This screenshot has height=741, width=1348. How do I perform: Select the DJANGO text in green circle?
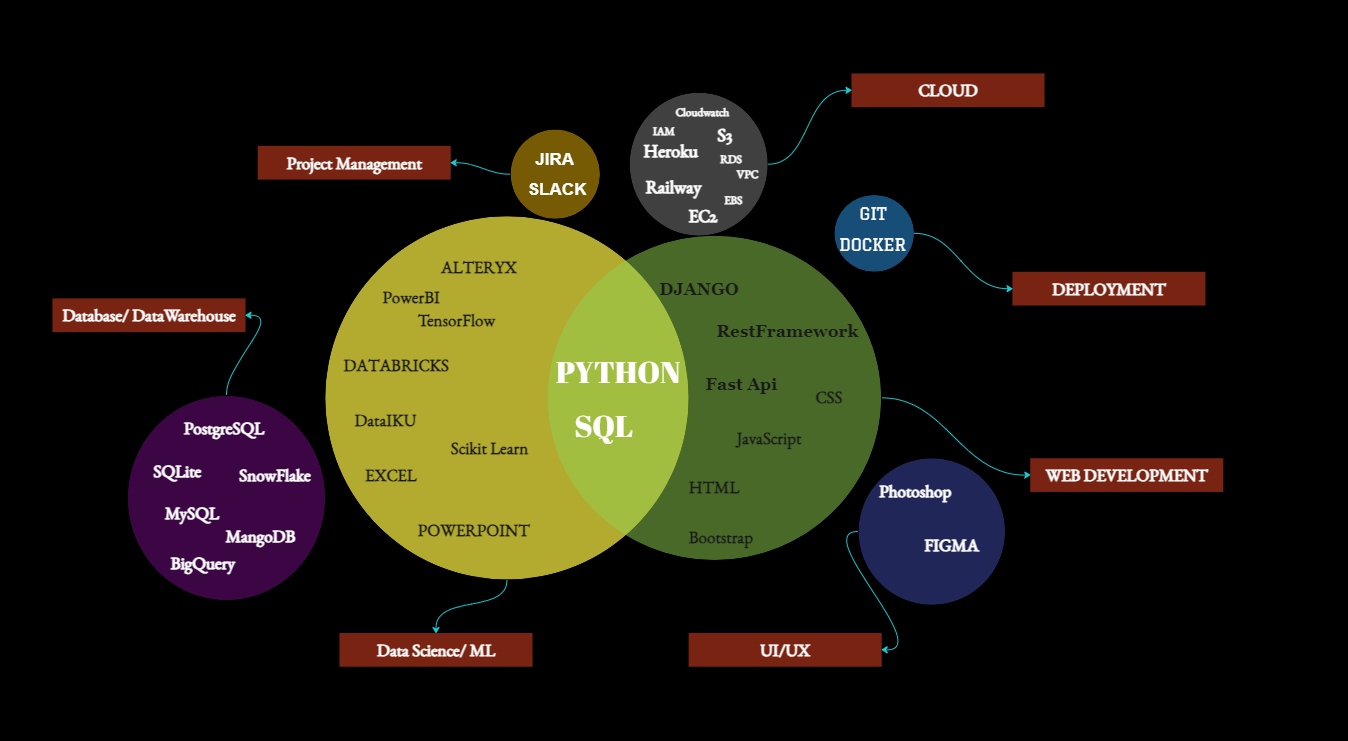click(698, 289)
